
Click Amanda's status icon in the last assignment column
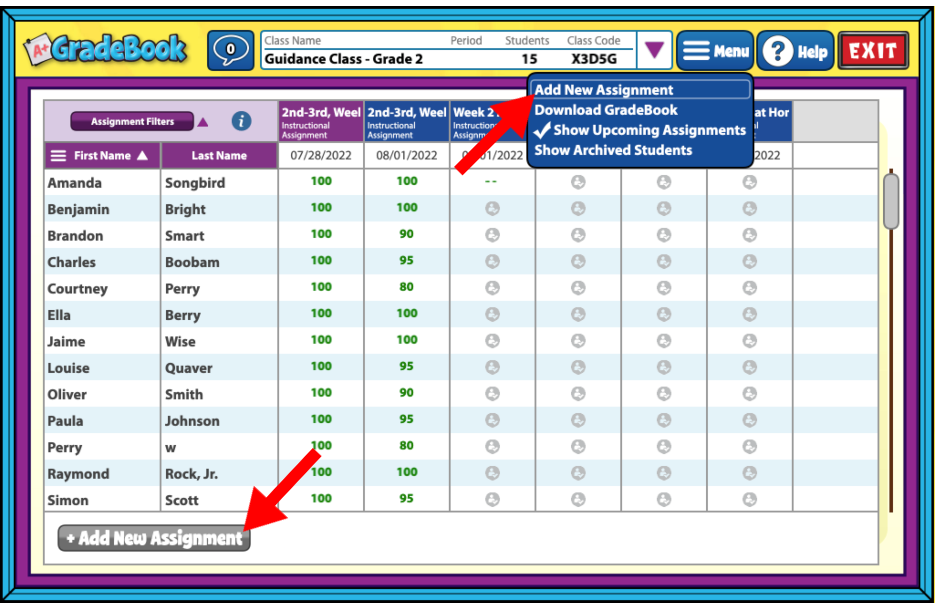[x=750, y=182]
